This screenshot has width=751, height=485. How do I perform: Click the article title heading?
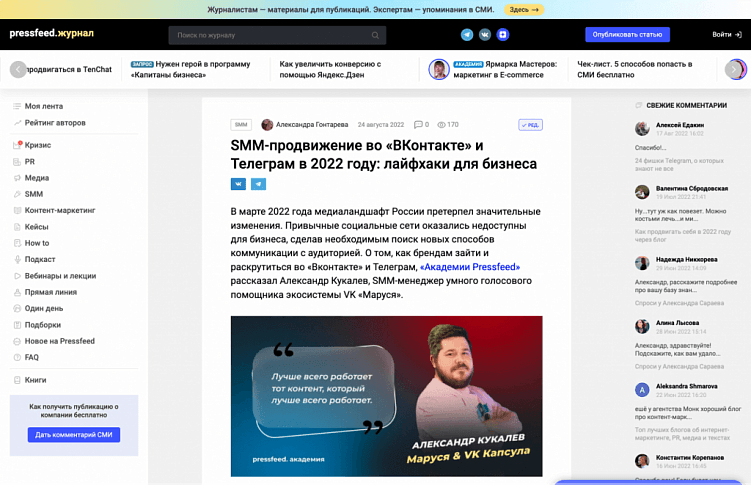coord(384,154)
